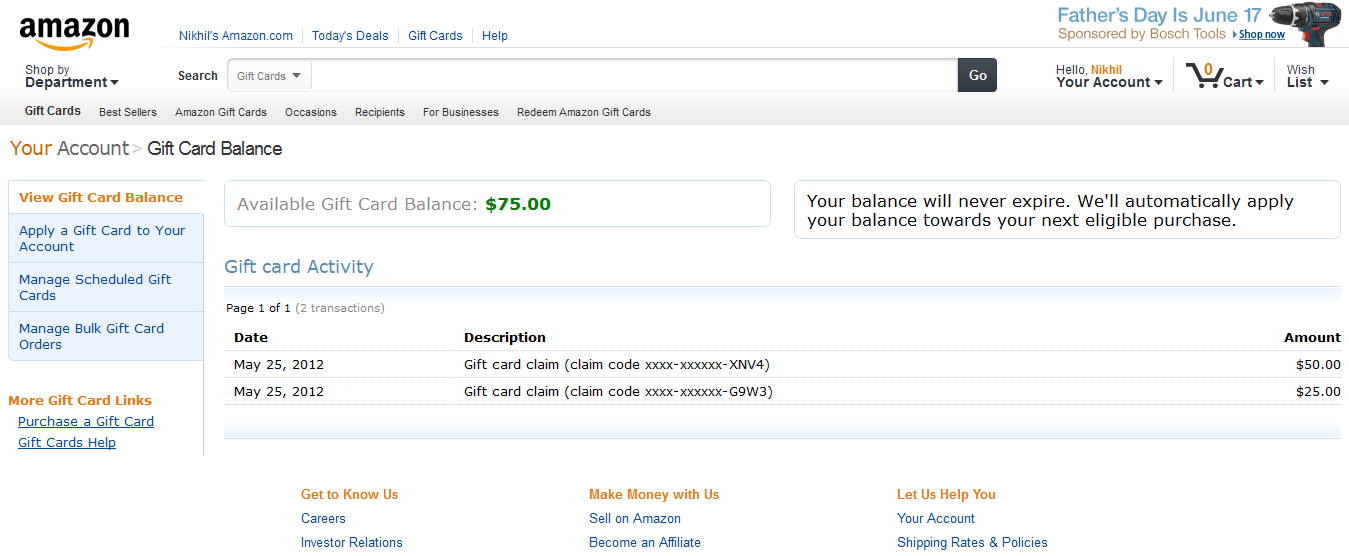Click the Father's Day Is June 17 banner
This screenshot has height=556, width=1349.
pos(1160,15)
